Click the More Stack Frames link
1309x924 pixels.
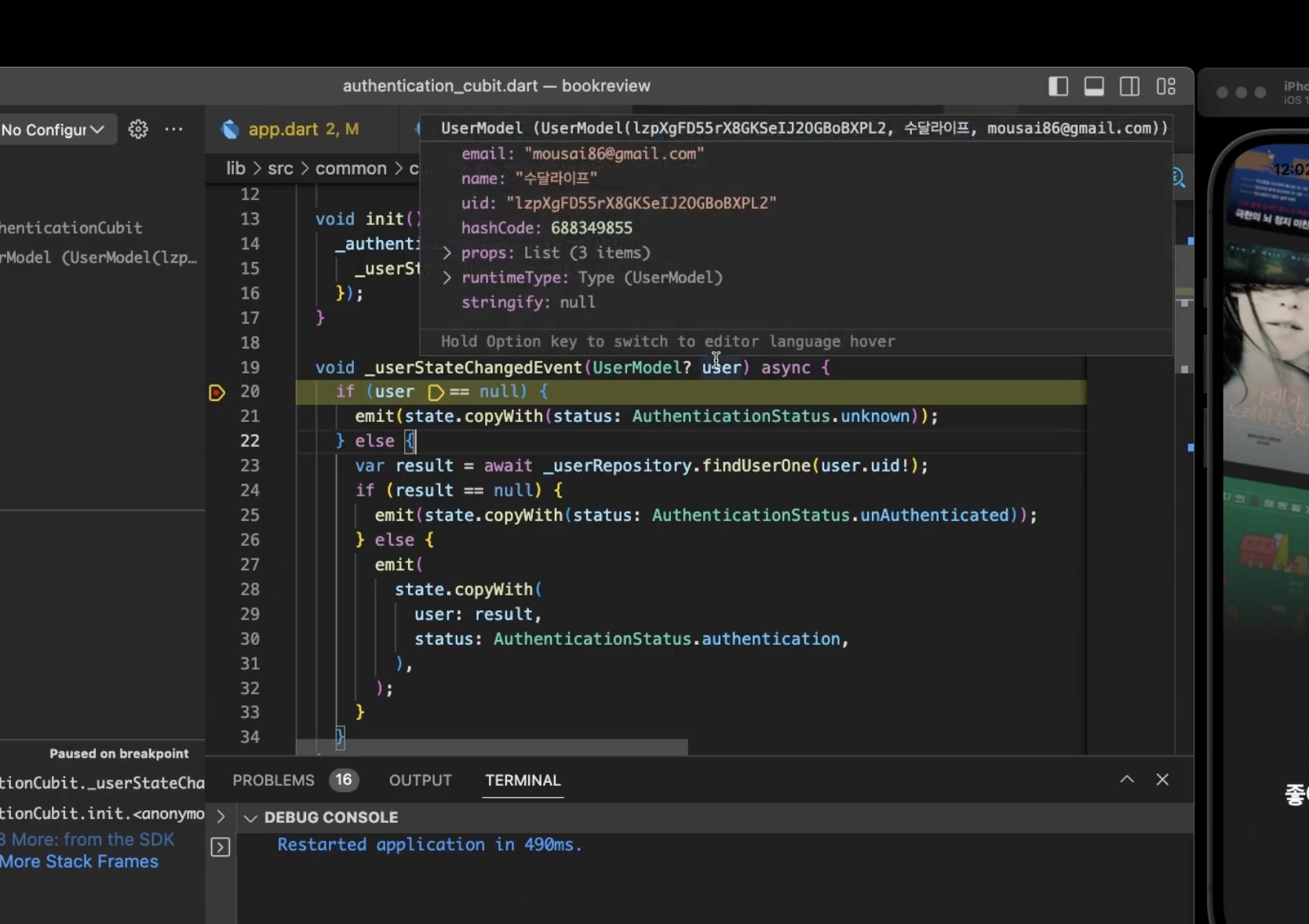(79, 862)
